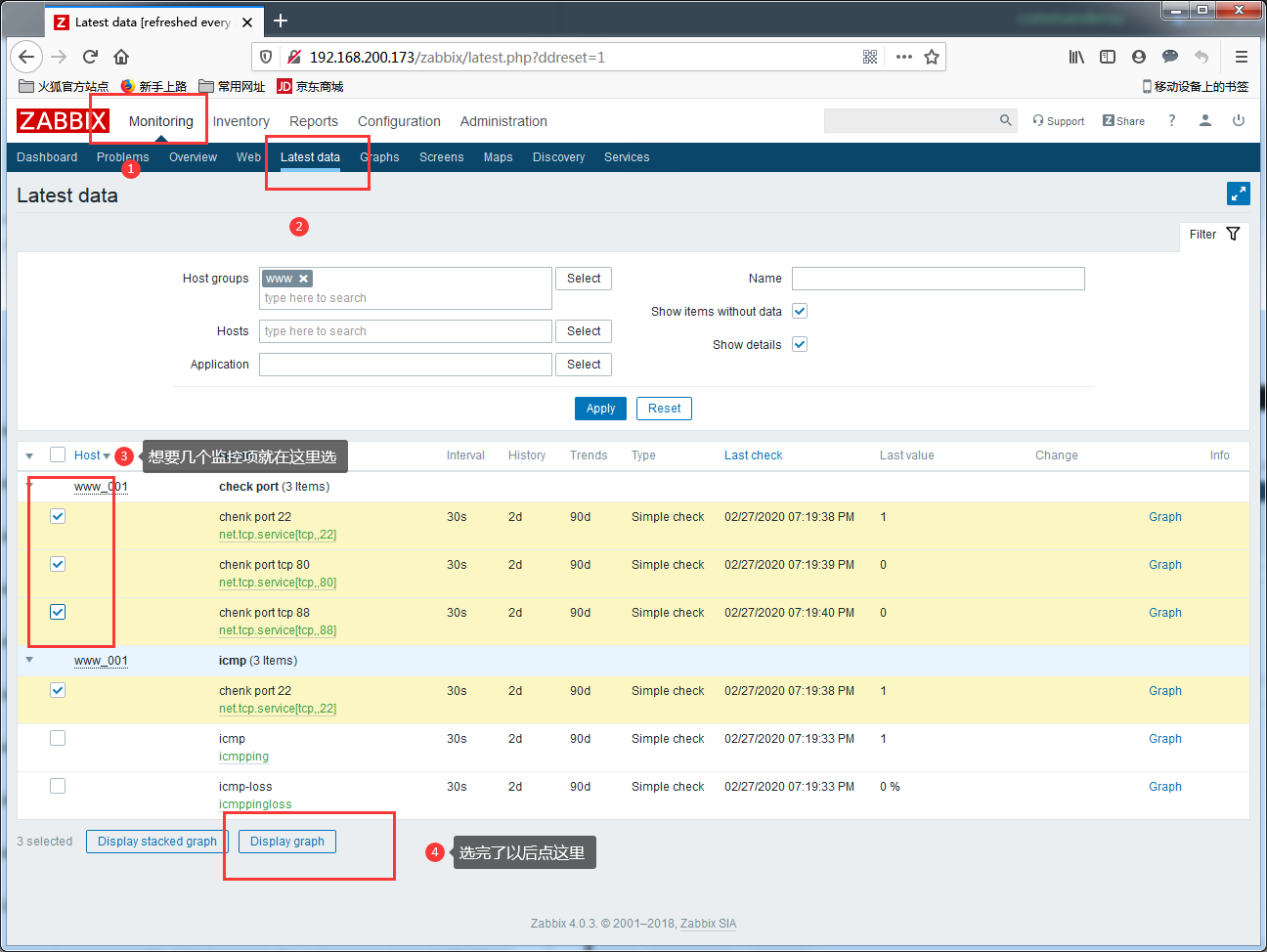Click the Zabbix search magnifier icon

tap(1005, 120)
